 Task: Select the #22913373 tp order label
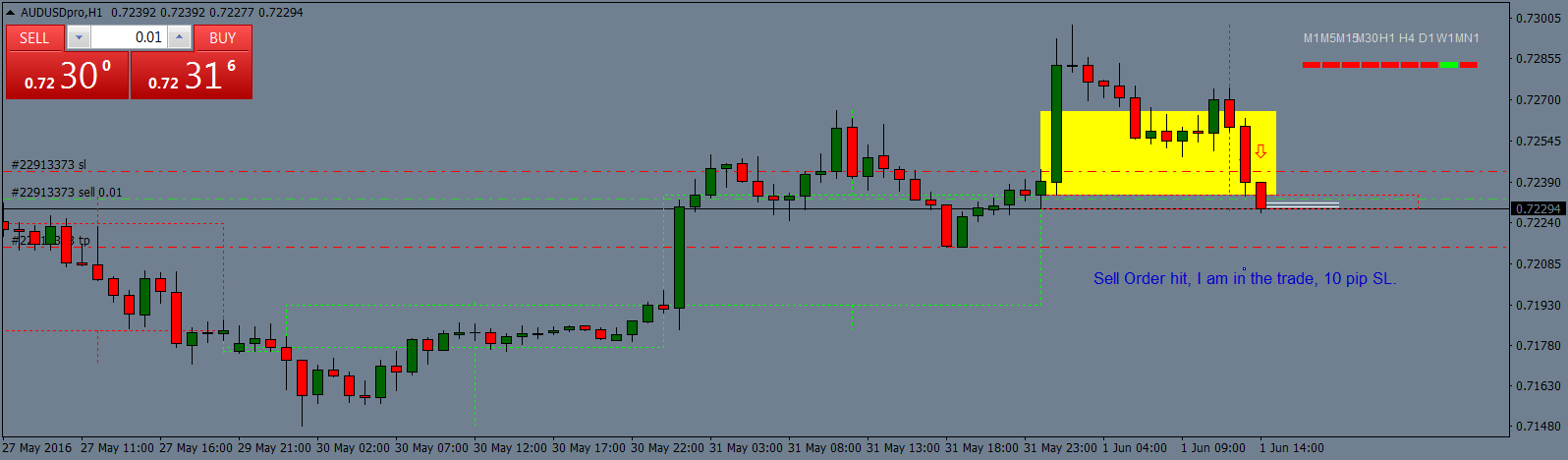[50, 241]
